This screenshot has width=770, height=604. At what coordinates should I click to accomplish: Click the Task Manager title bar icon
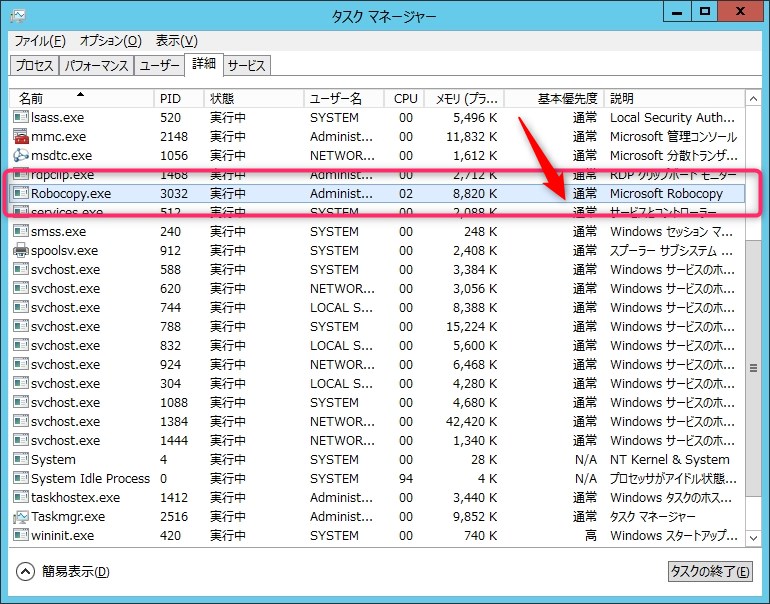click(x=18, y=16)
